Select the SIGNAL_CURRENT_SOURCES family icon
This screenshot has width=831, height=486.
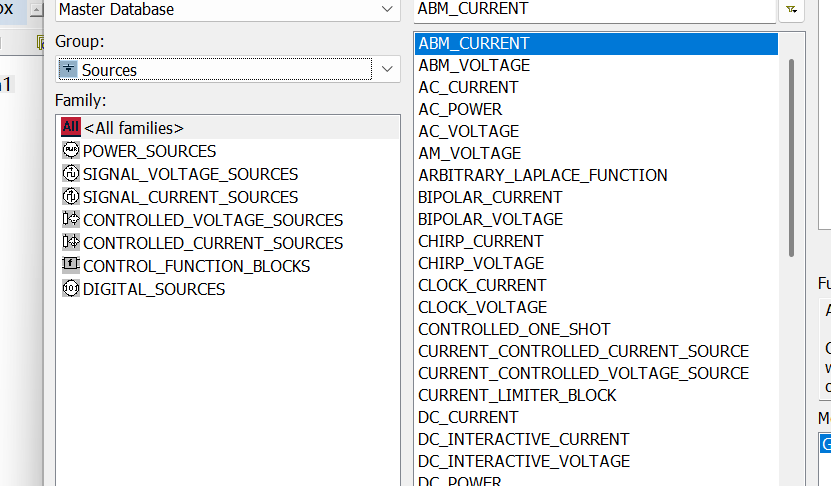click(70, 197)
